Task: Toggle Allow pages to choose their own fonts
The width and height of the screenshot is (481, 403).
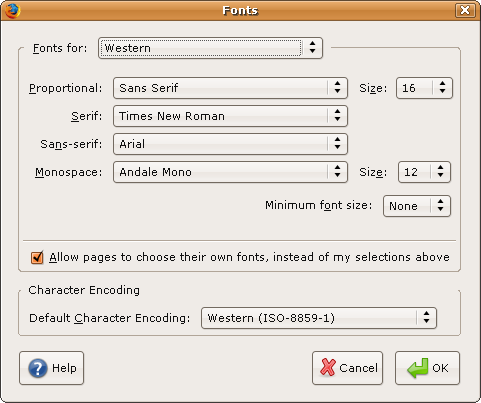Action: click(x=37, y=258)
